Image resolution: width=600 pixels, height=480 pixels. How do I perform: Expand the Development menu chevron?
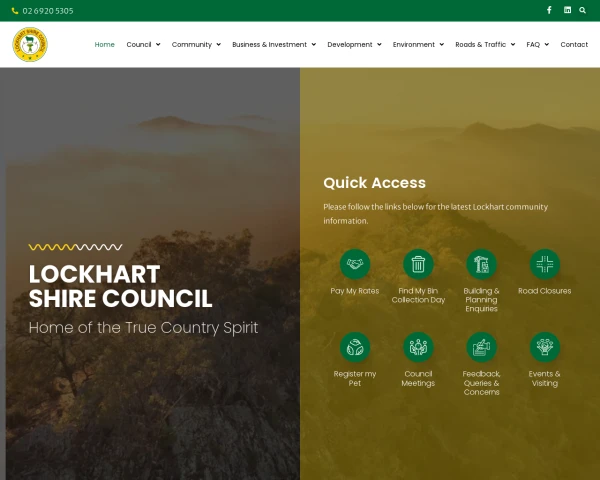tap(379, 44)
